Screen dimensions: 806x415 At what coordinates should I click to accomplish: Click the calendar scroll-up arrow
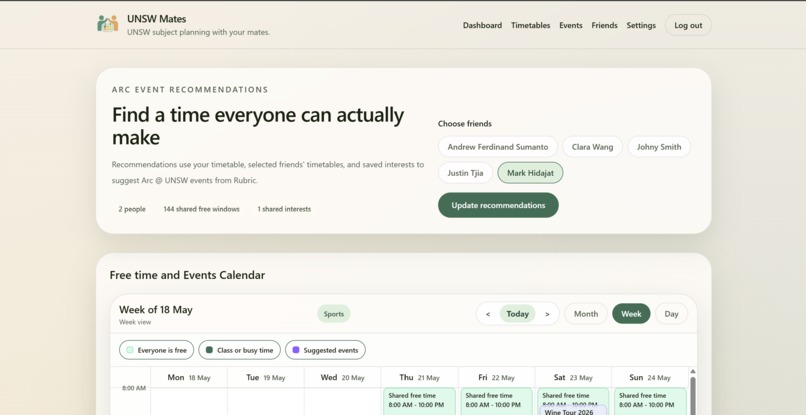692,371
